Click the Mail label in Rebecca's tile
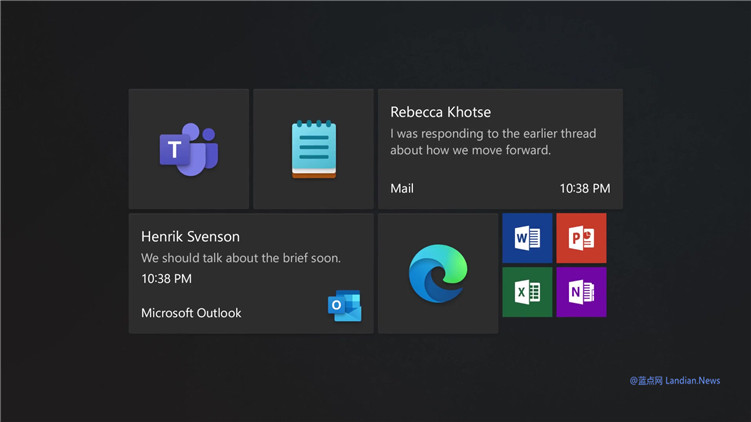Viewport: 751px width, 422px height. click(x=402, y=188)
